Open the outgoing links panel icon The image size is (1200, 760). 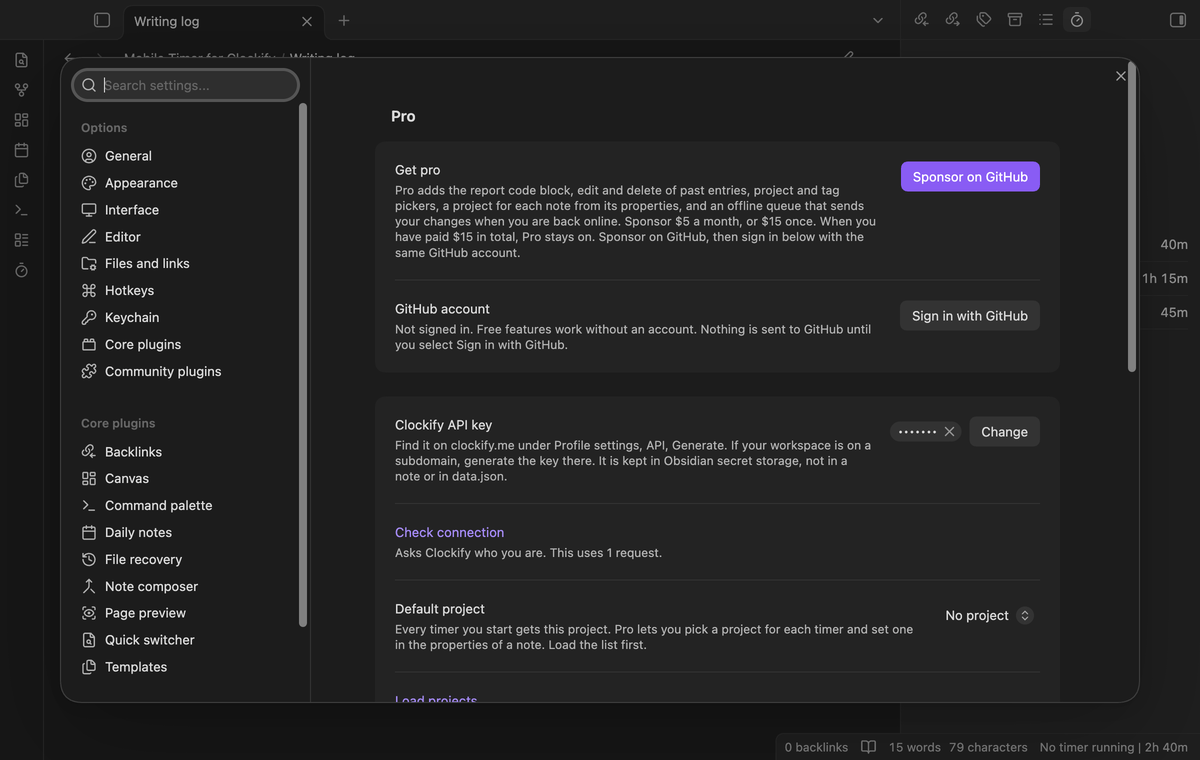point(953,19)
